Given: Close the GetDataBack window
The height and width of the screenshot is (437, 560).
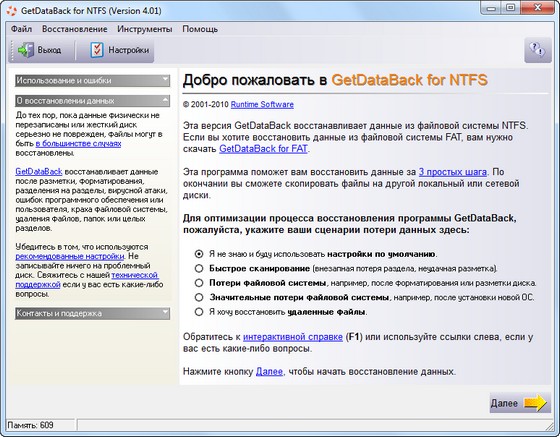Looking at the screenshot, I should 538,8.
